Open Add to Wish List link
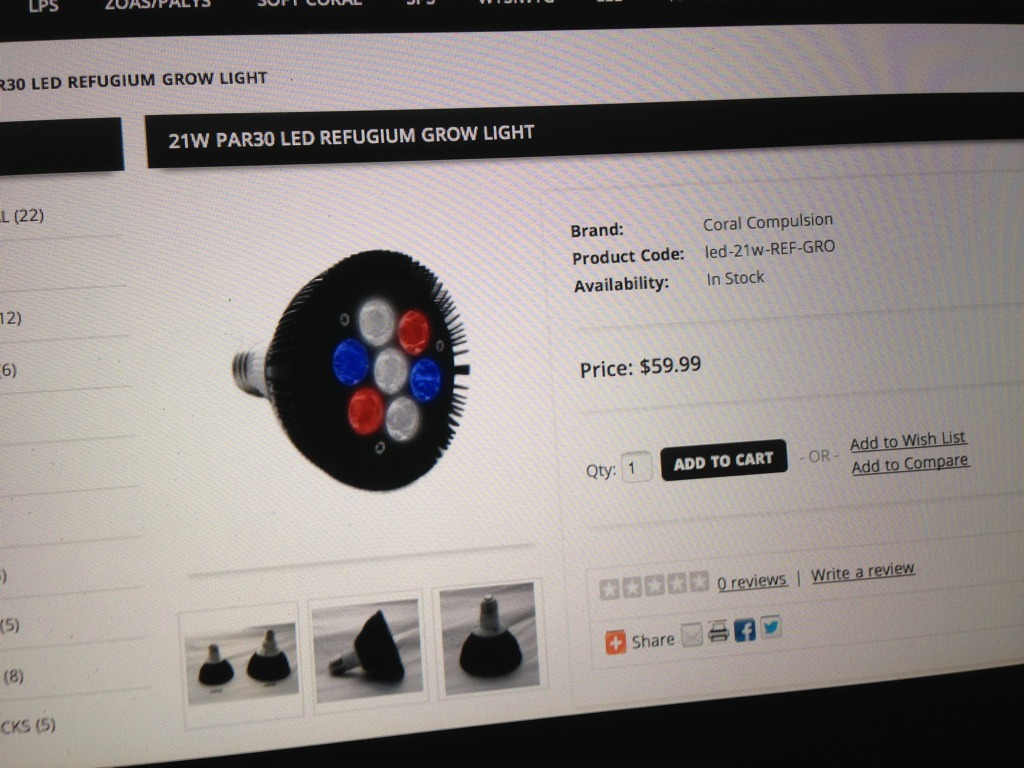The image size is (1024, 768). (908, 441)
